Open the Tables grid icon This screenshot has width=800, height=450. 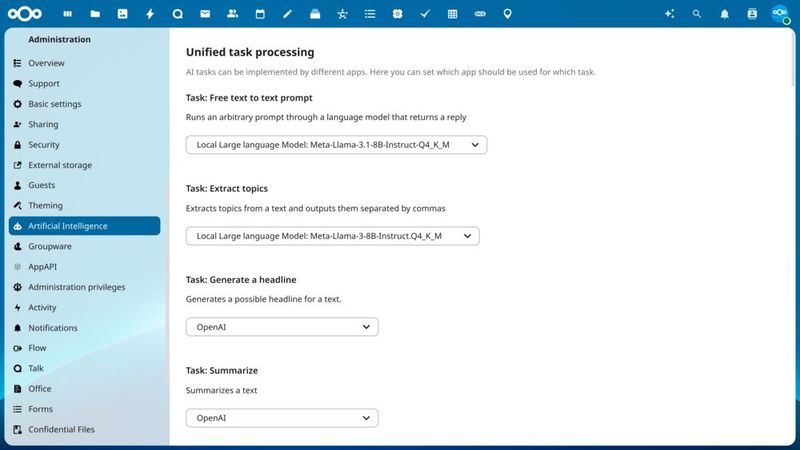coord(453,14)
